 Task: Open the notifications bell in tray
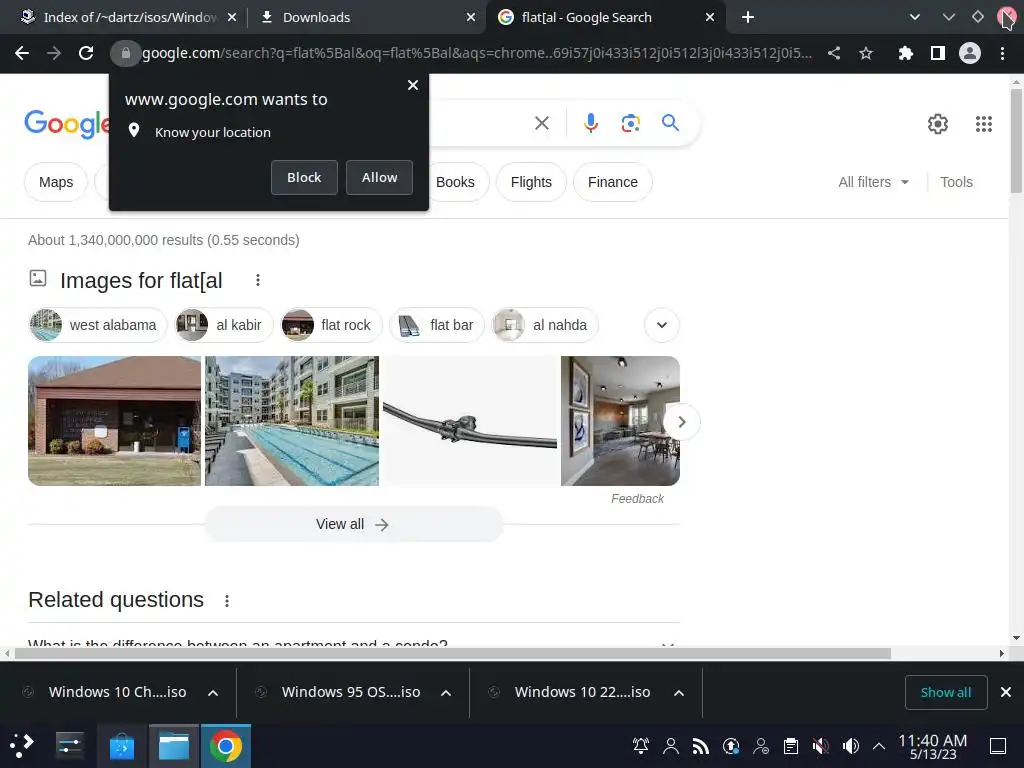coord(641,746)
